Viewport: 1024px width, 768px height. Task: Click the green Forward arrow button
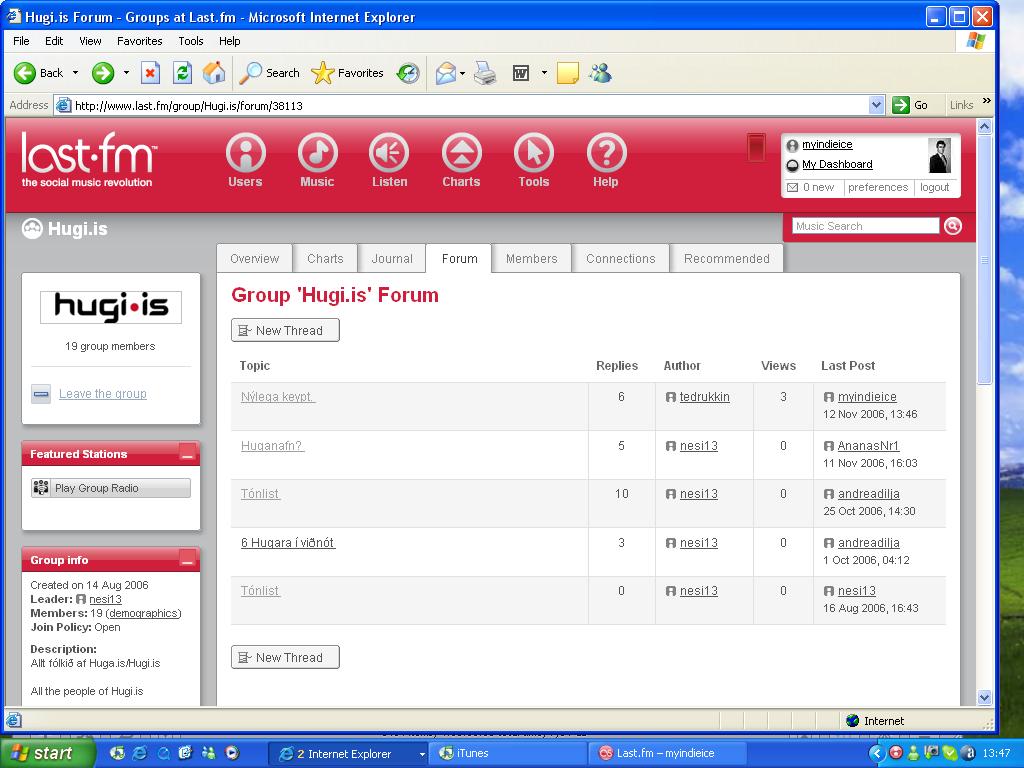[x=103, y=72]
